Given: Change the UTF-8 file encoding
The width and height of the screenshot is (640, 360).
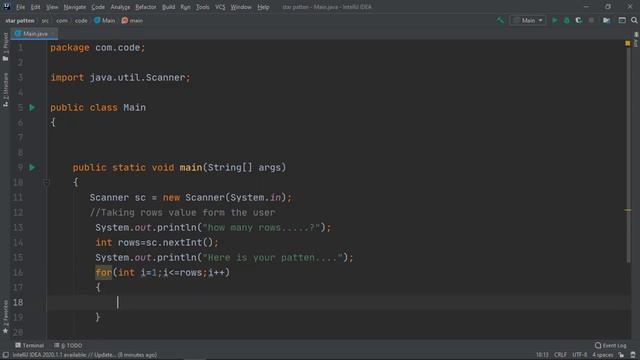Looking at the screenshot, I should click(x=580, y=355).
